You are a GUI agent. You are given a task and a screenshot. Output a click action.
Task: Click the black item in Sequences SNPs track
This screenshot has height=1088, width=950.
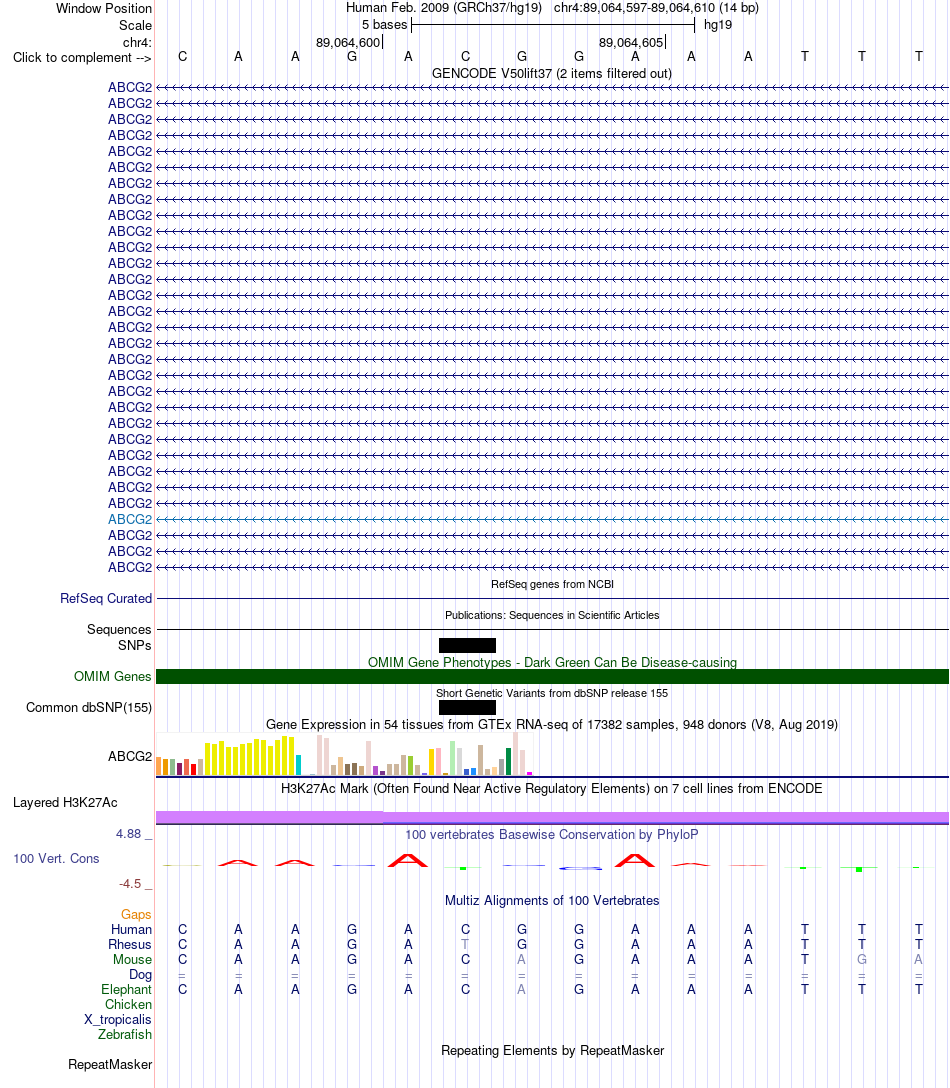[467, 645]
